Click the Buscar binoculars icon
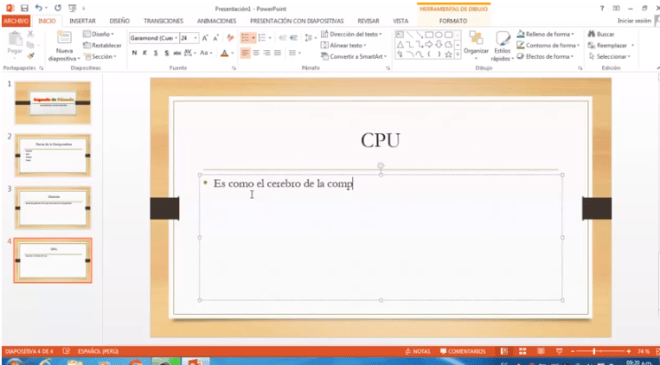Viewport: 660px width, 365px height. pyautogui.click(x=591, y=34)
